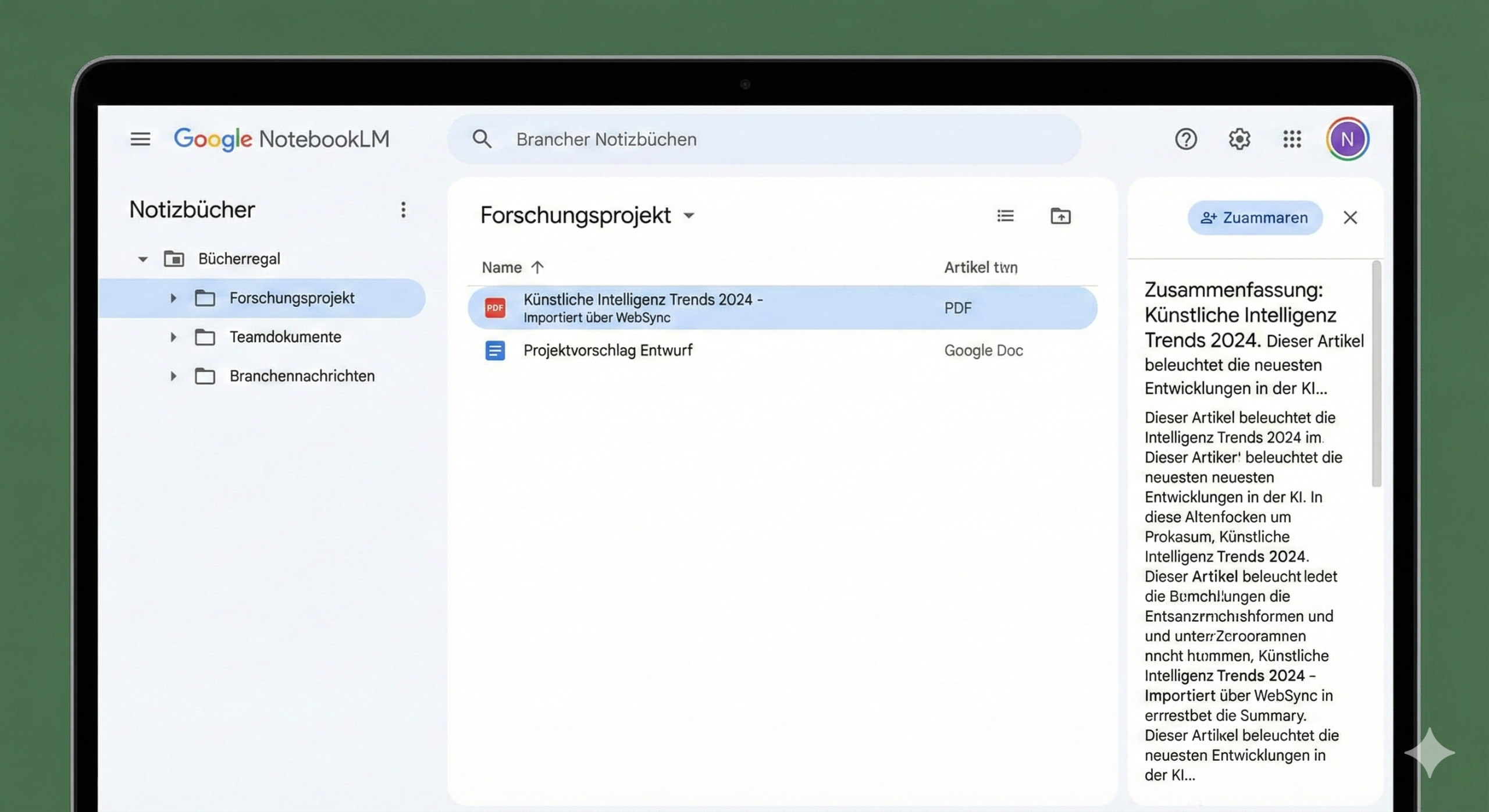Viewport: 1489px width, 812px height.
Task: Click the Zuammaren share button
Action: coord(1255,218)
